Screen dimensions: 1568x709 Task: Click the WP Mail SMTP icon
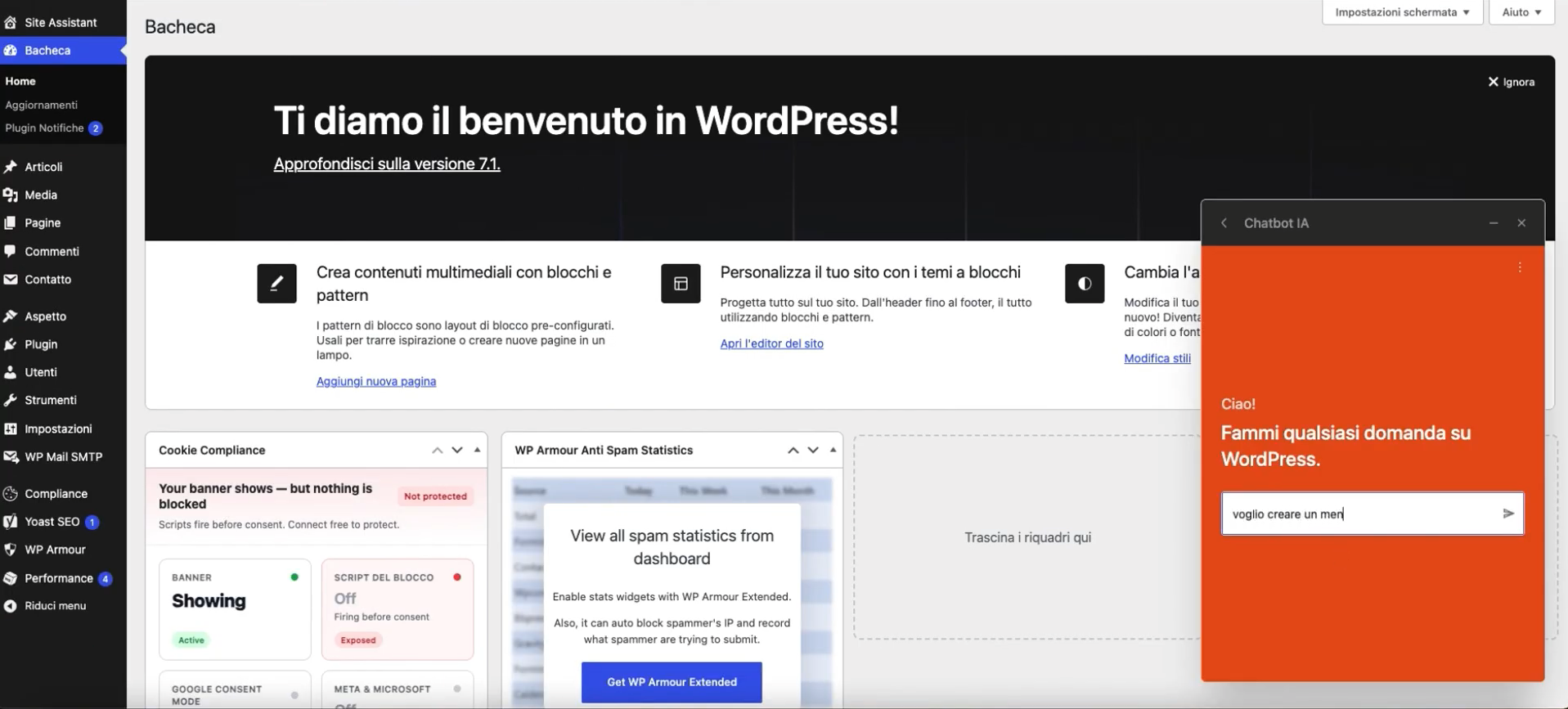pyautogui.click(x=11, y=456)
